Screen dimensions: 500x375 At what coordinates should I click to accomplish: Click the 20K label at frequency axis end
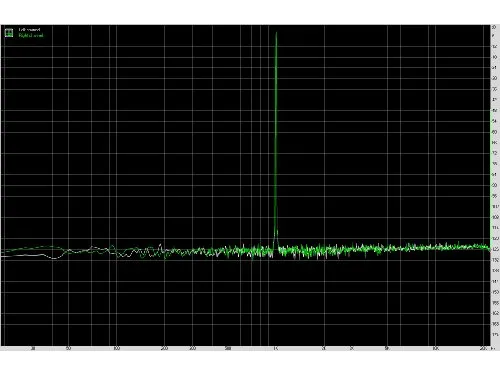point(483,349)
